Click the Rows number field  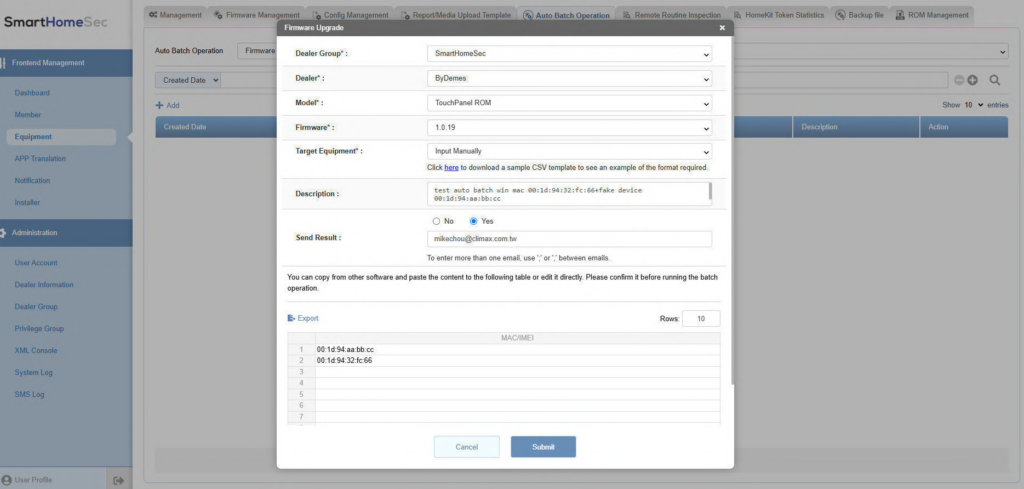click(701, 319)
